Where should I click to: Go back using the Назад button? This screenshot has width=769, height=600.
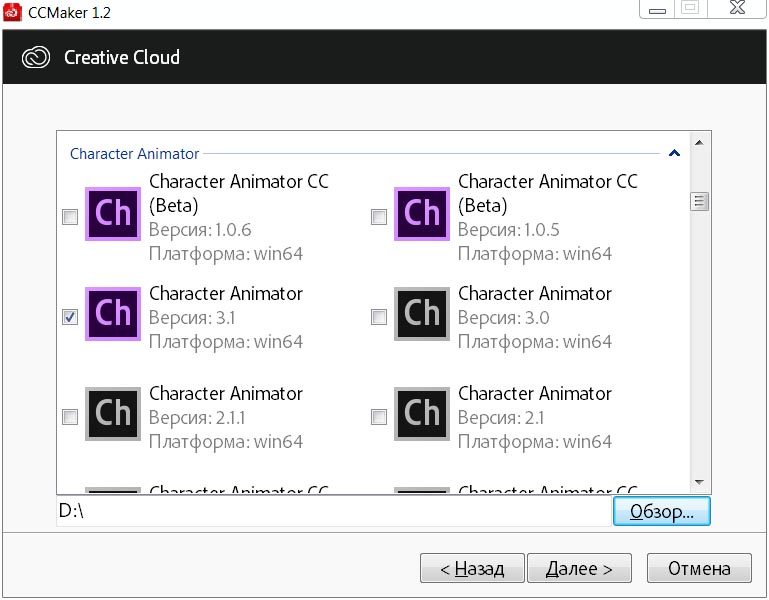tap(472, 568)
